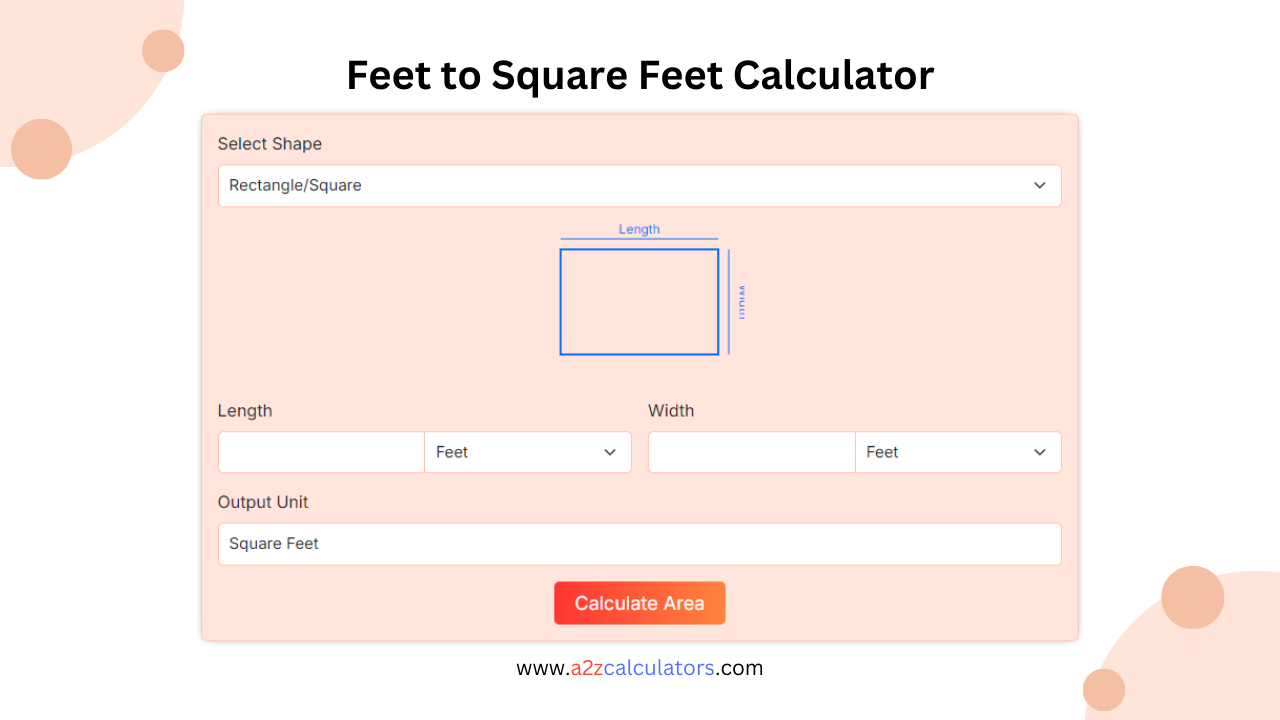The height and width of the screenshot is (720, 1280).
Task: Click the chevron on the Length unit dropdown
Action: [x=610, y=452]
